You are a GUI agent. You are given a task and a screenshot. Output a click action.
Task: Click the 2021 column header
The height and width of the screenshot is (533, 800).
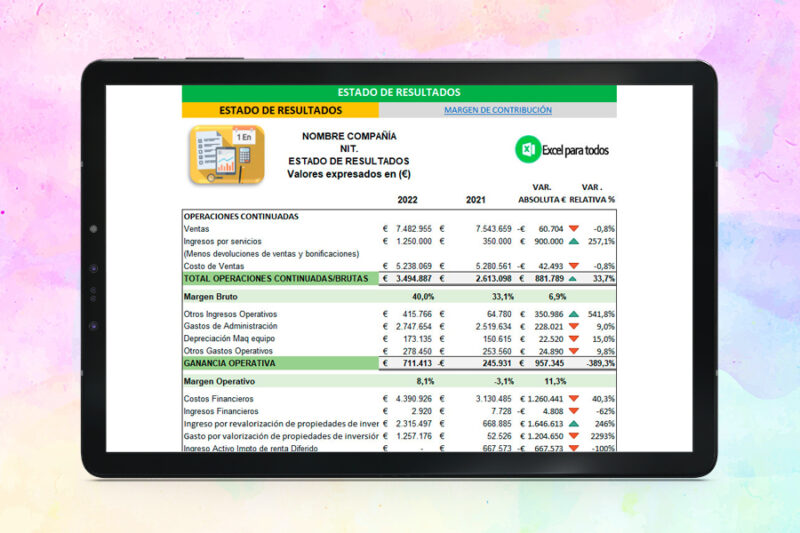coord(476,200)
